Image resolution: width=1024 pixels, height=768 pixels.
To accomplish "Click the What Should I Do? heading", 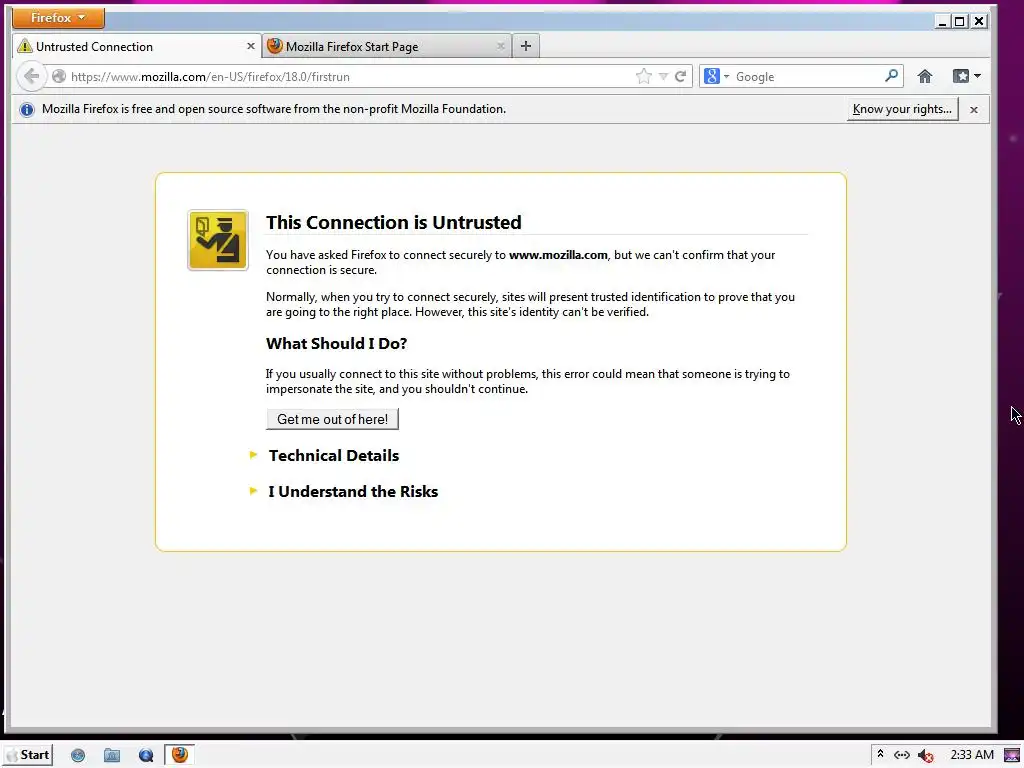I will pyautogui.click(x=336, y=344).
